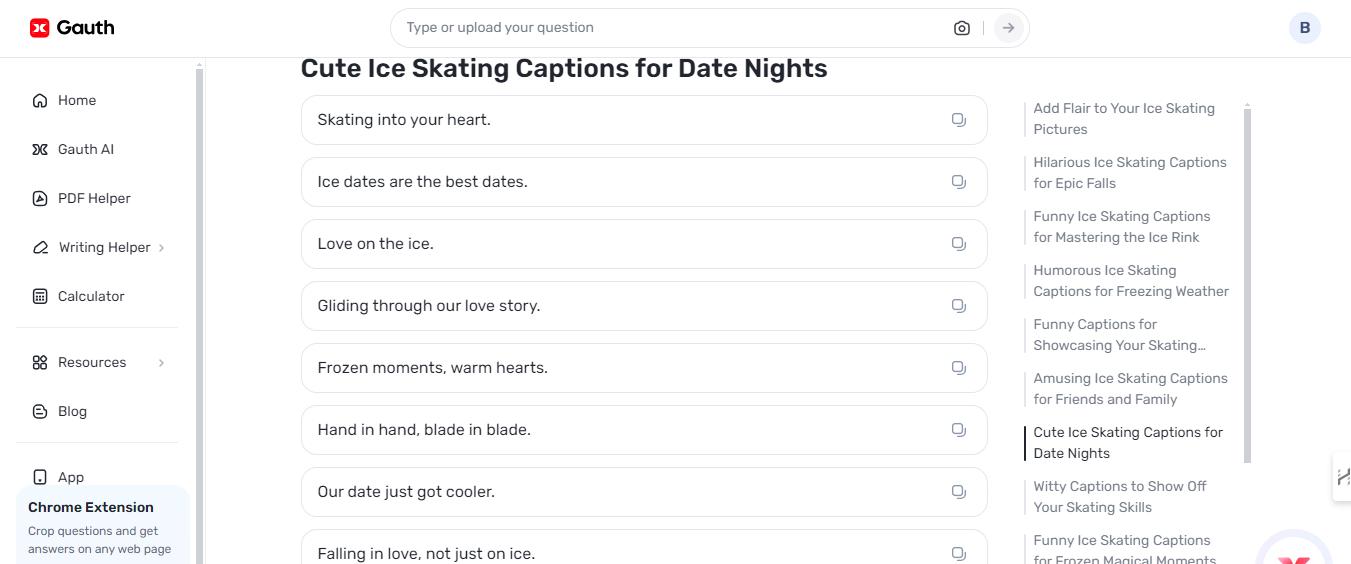
Task: Go to Home in the sidebar
Action: click(x=76, y=100)
